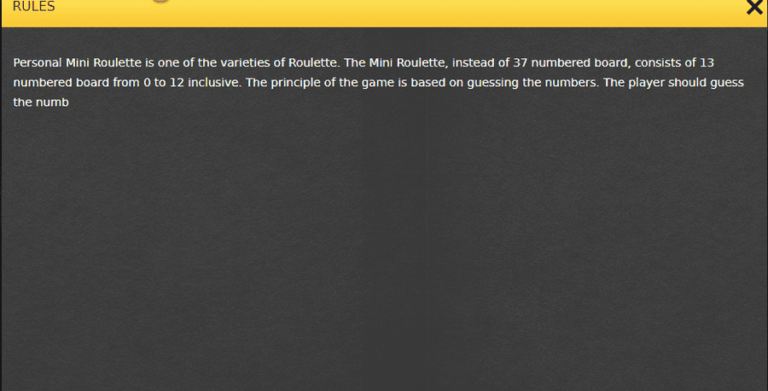
Task: Close the Rules panel with the X
Action: coord(754,7)
